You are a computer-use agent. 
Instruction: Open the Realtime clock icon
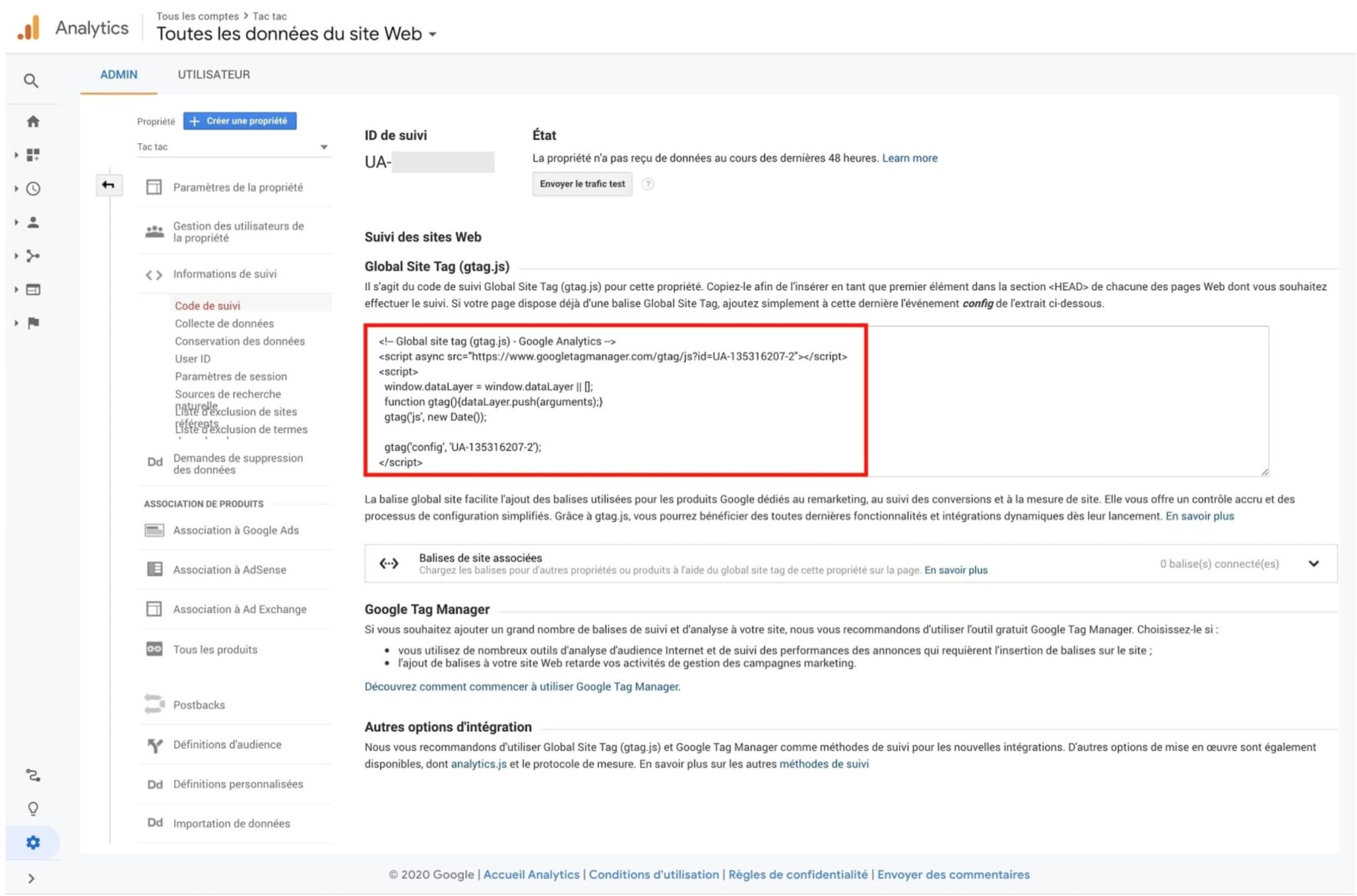(33, 189)
